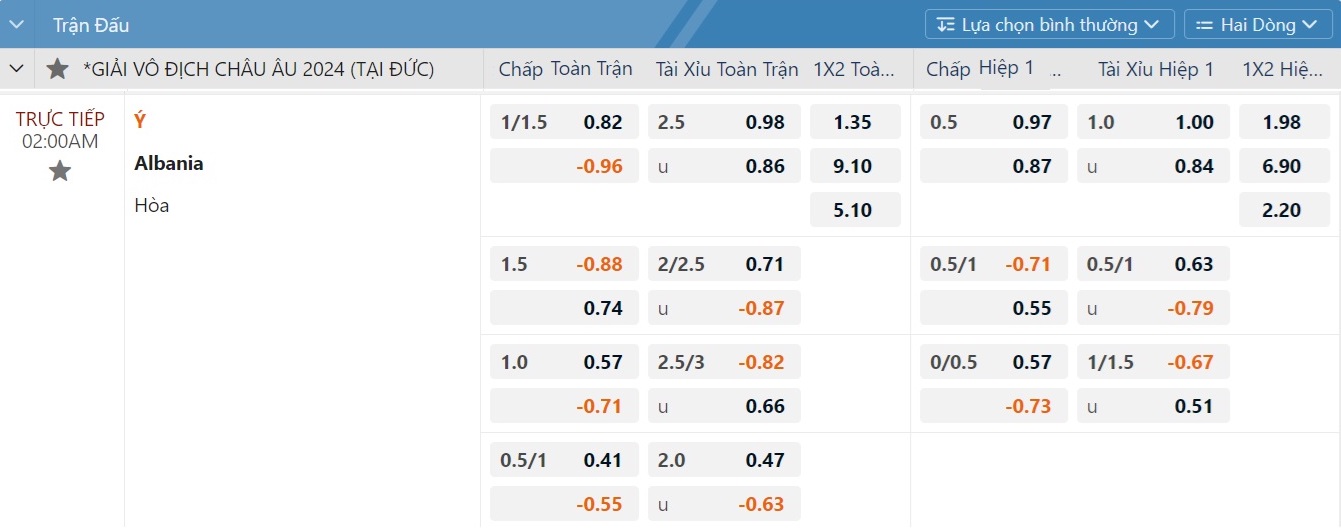
Task: Click the Ý team name
Action: (x=140, y=120)
